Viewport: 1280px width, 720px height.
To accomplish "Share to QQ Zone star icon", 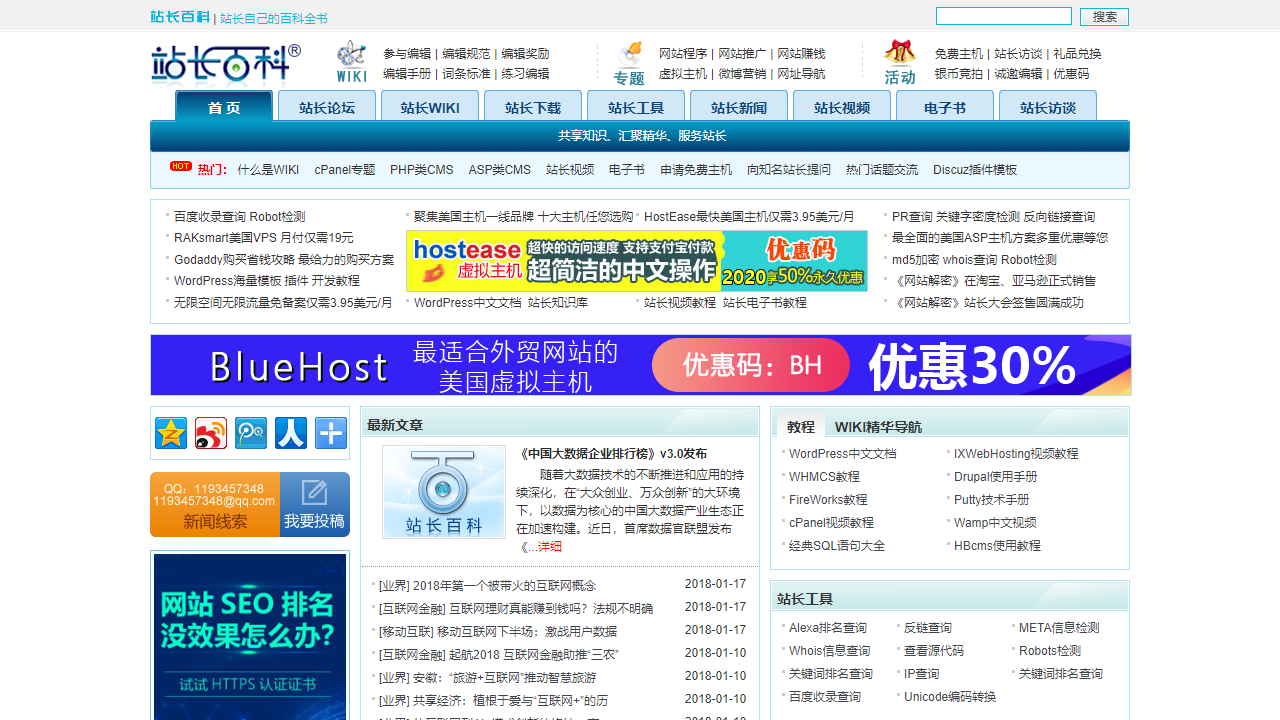I will [171, 433].
